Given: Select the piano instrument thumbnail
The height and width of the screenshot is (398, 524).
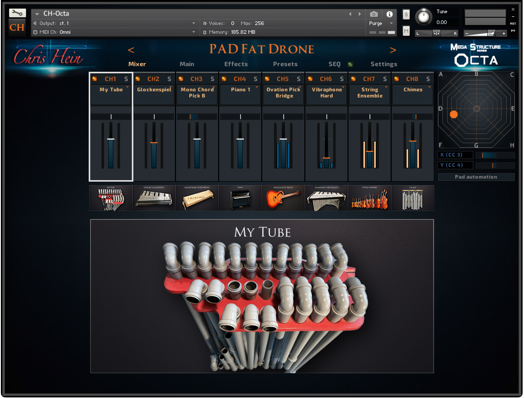Looking at the screenshot, I should [x=240, y=198].
